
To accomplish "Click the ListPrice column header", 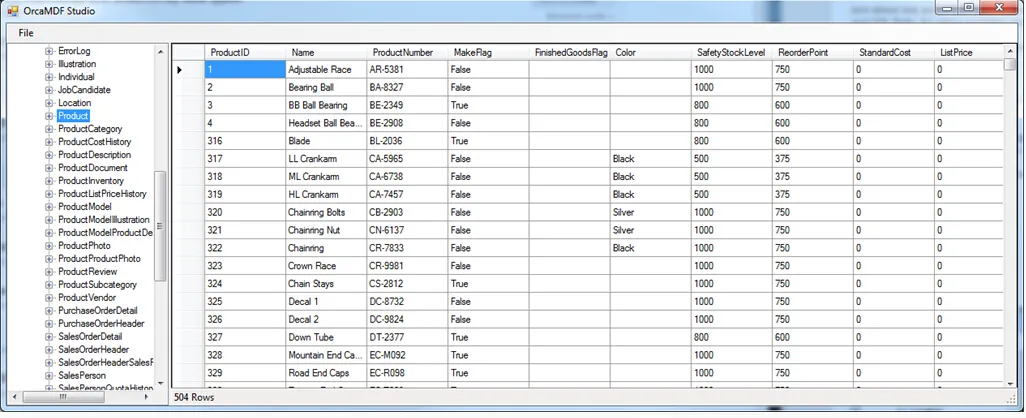I will (957, 52).
